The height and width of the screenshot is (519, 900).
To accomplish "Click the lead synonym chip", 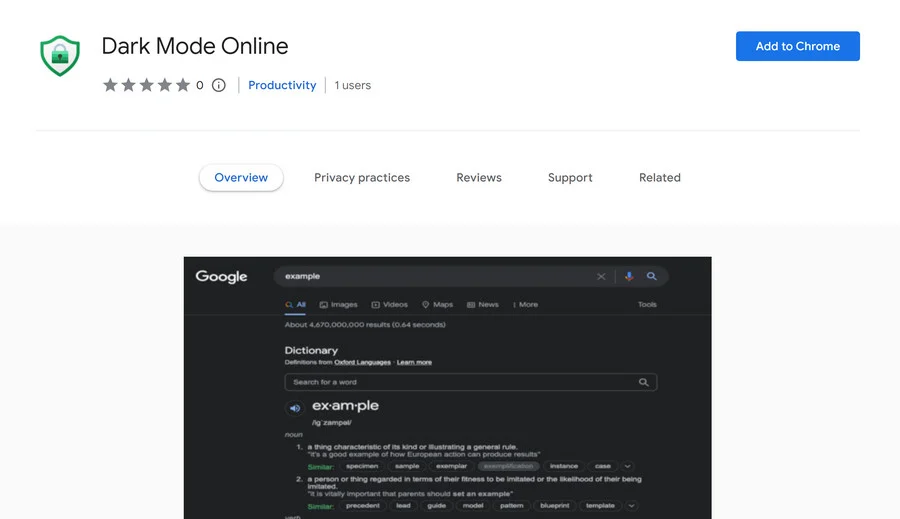I will [x=403, y=506].
